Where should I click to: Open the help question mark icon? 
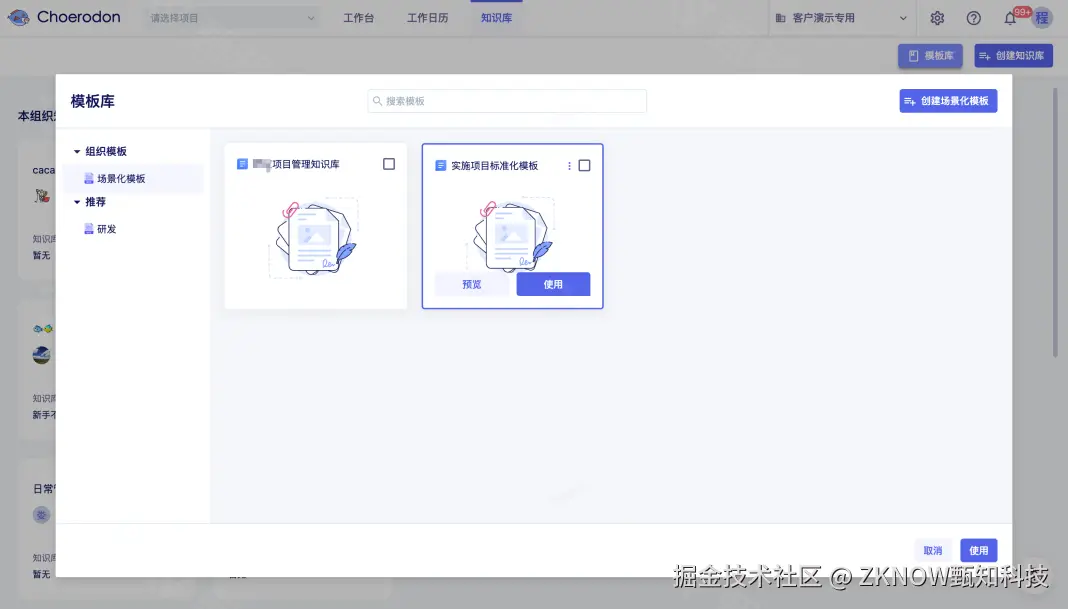(x=973, y=17)
